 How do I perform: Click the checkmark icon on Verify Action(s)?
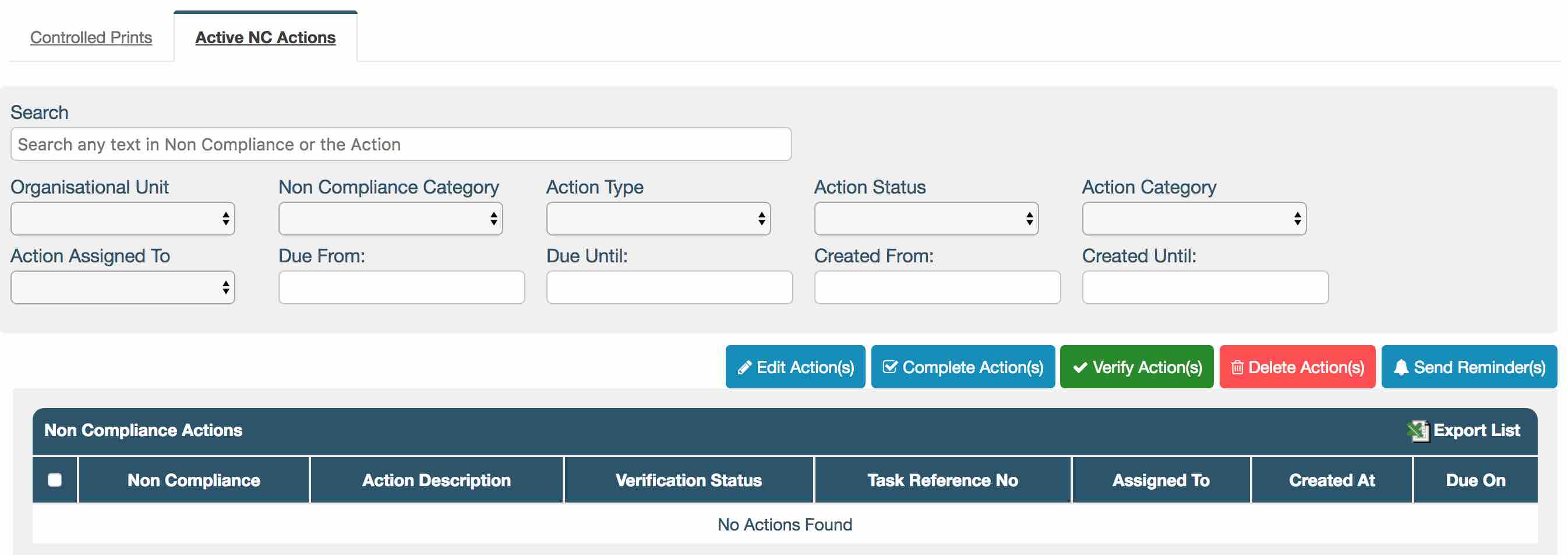point(1080,367)
